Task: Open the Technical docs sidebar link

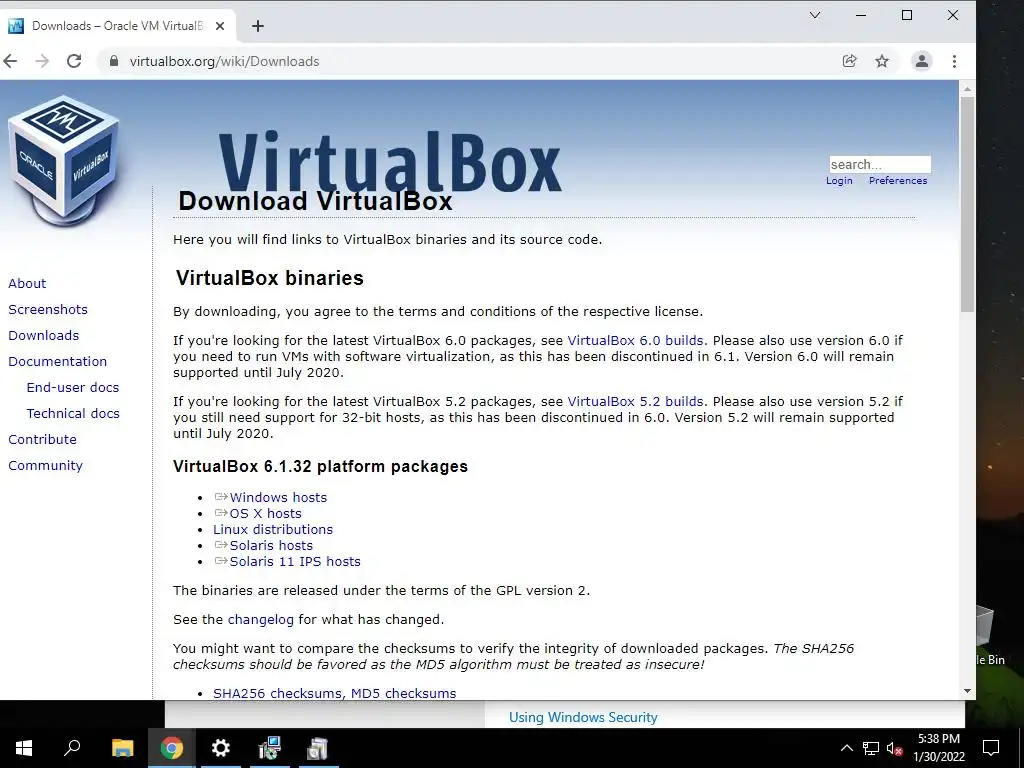Action: (x=73, y=413)
